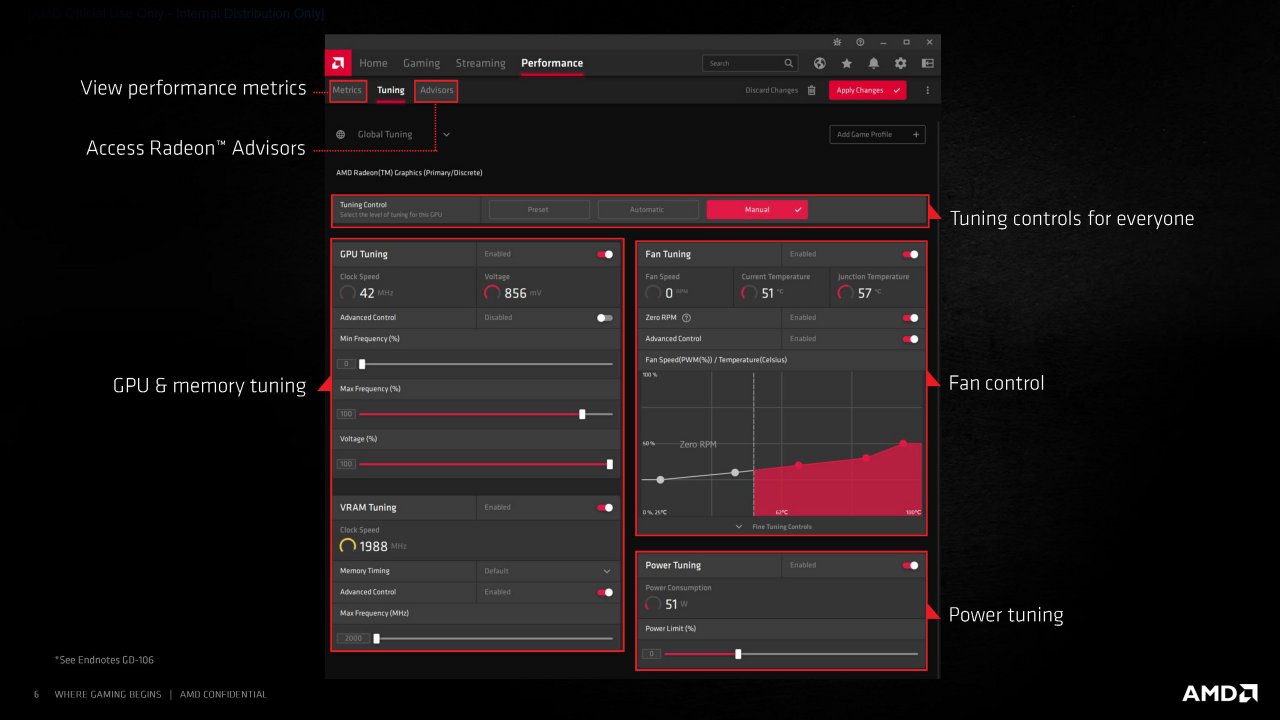
Task: Open favorites star icon
Action: point(847,63)
